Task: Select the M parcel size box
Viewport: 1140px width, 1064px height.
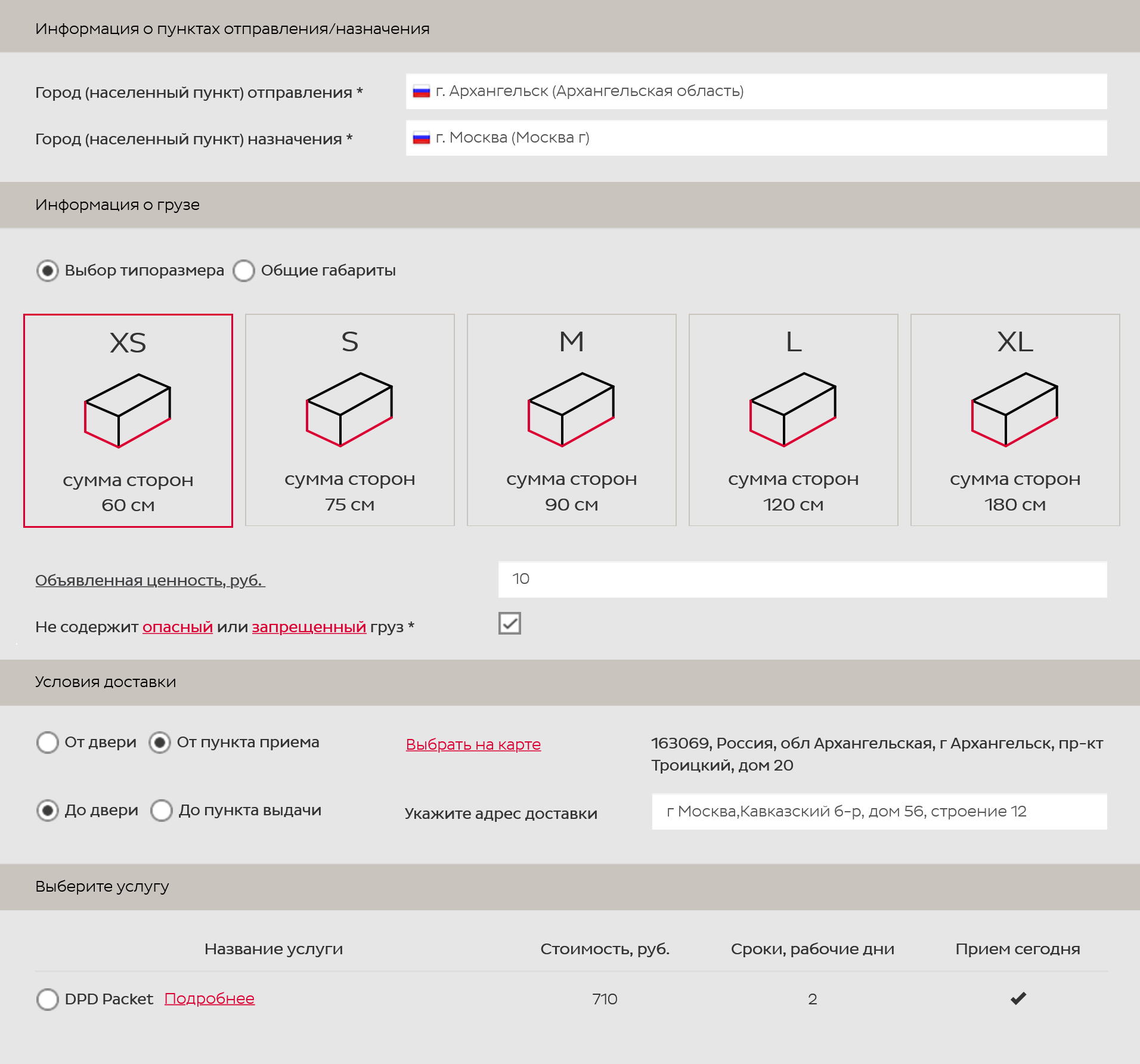Action: click(x=572, y=420)
